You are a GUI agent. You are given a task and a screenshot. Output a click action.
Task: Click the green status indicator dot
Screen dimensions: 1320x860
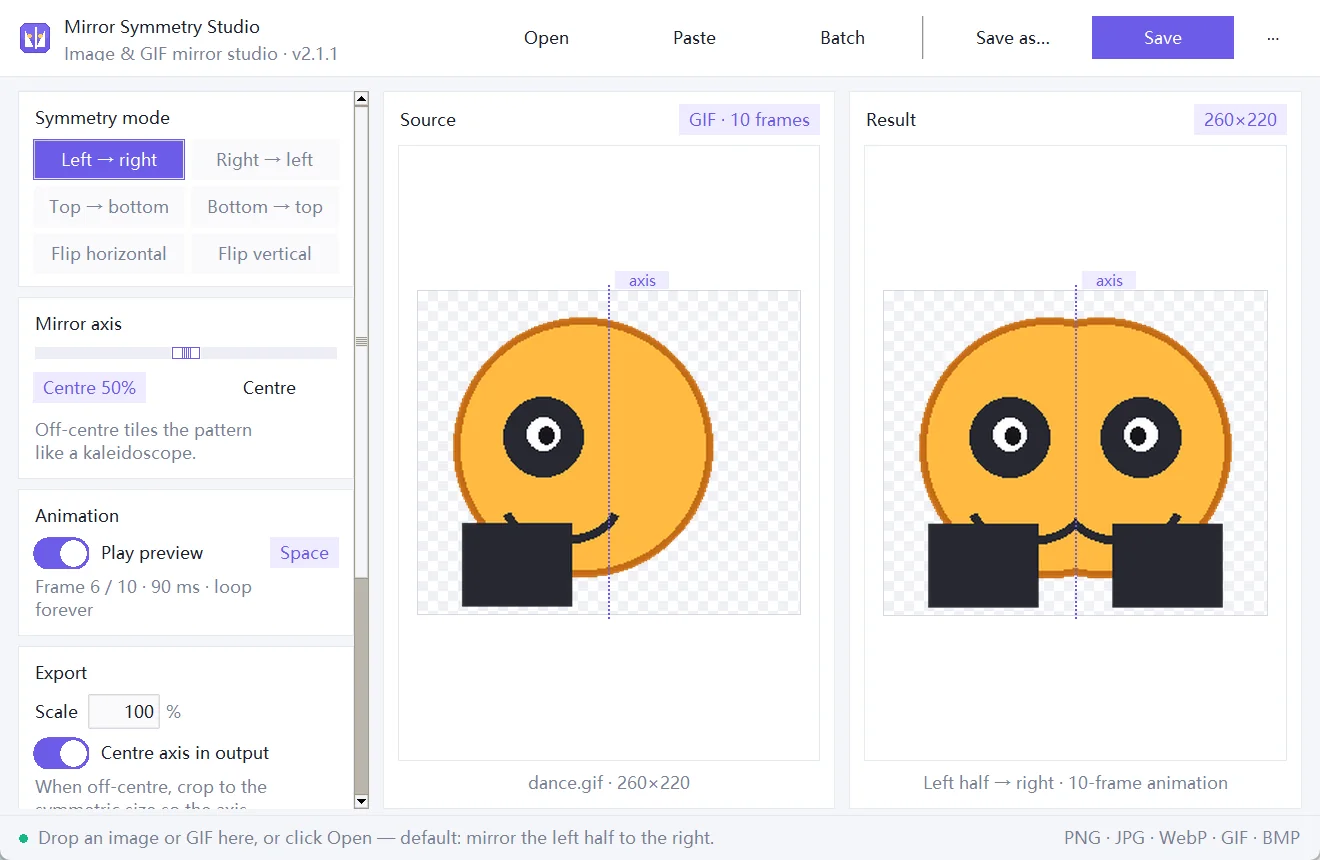tap(23, 838)
